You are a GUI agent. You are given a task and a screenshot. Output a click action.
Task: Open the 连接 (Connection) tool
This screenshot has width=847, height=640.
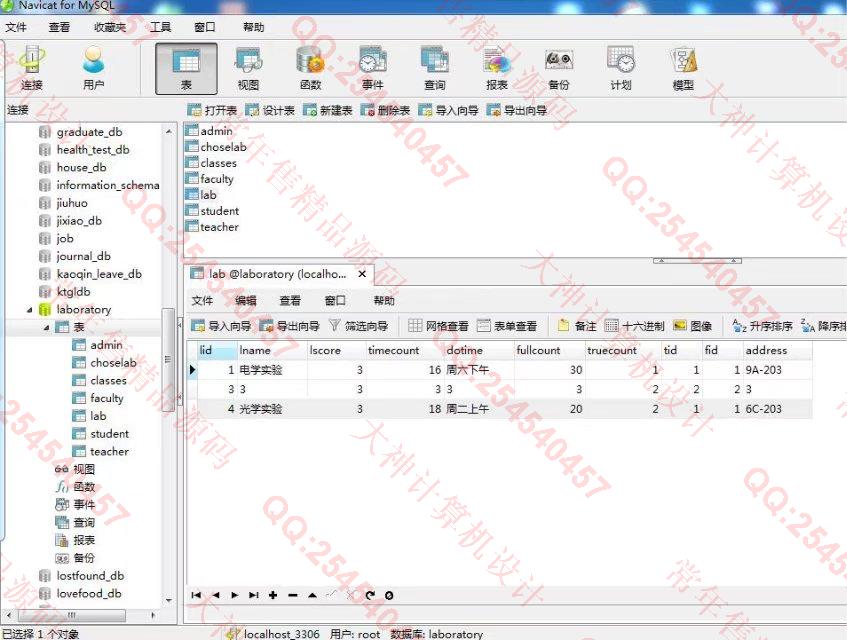[31, 69]
